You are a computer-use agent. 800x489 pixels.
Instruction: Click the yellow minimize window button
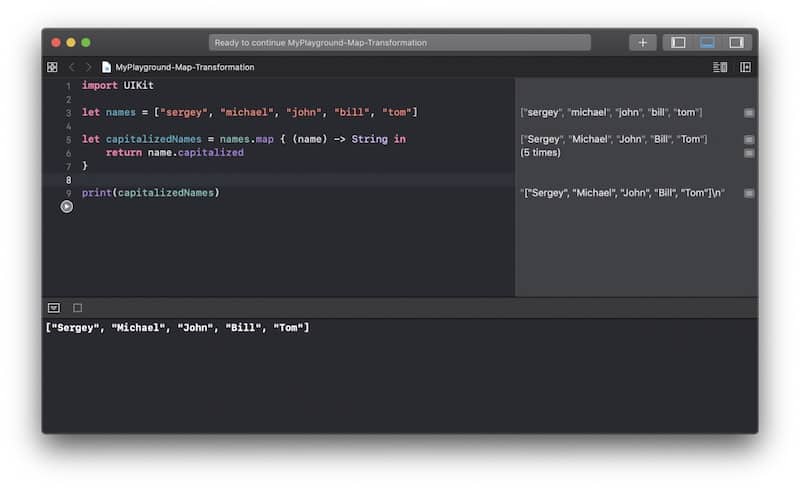tap(71, 42)
